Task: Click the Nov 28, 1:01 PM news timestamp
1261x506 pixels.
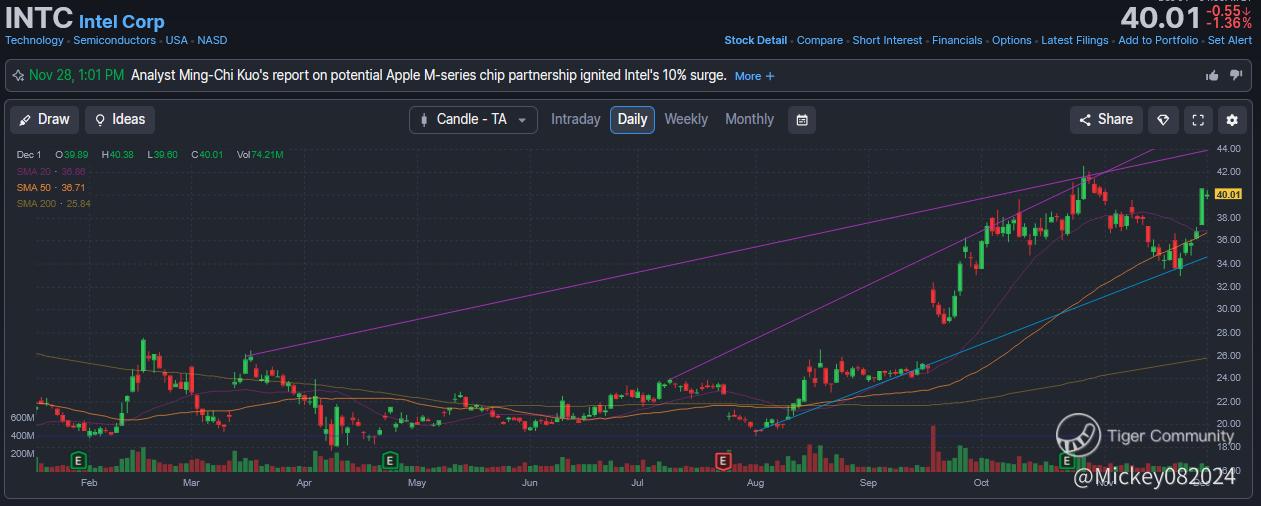Action: pos(77,75)
